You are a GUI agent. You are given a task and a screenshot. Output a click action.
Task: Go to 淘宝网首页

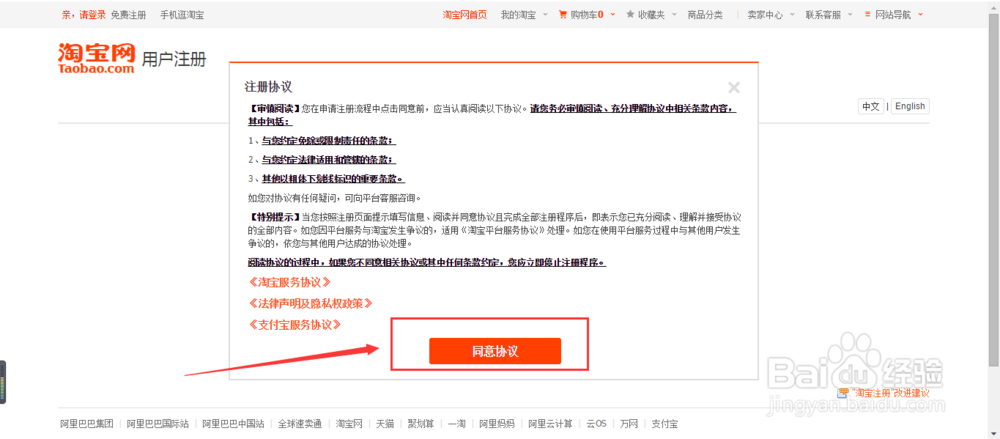click(465, 15)
